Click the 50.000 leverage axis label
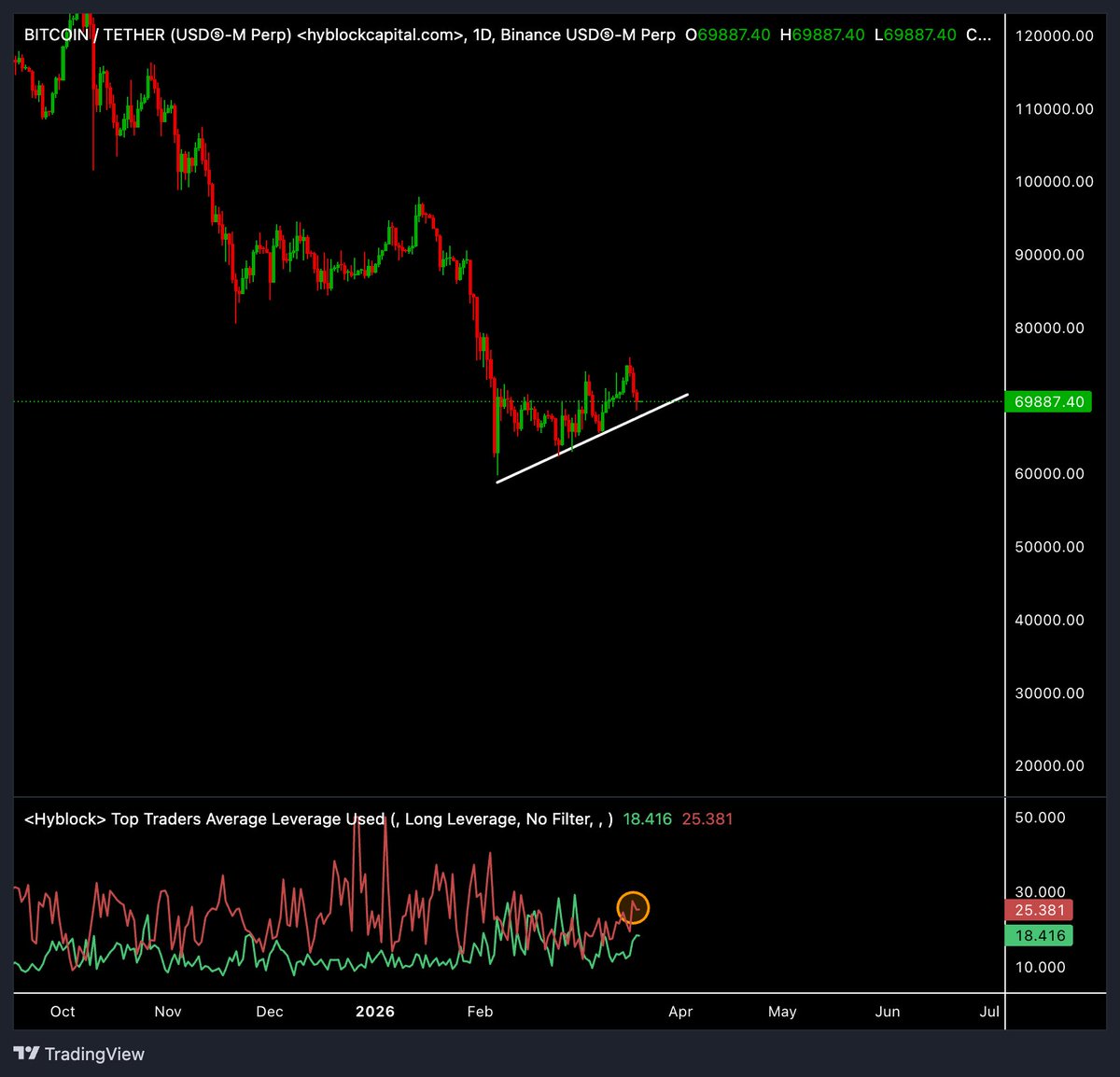 tap(1040, 818)
